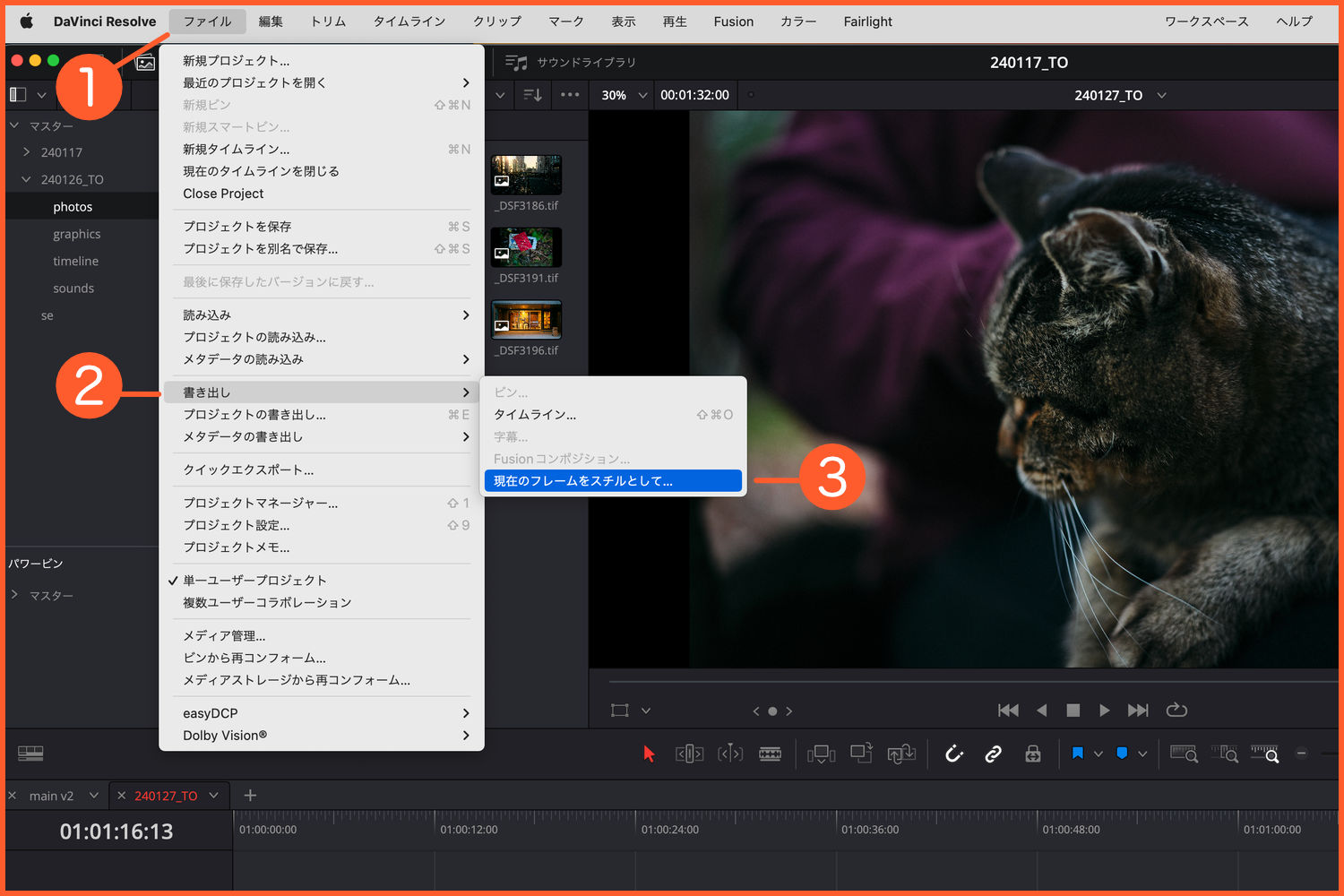
Task: Select the _DSF3191.tif thumbnail
Action: coord(527,247)
